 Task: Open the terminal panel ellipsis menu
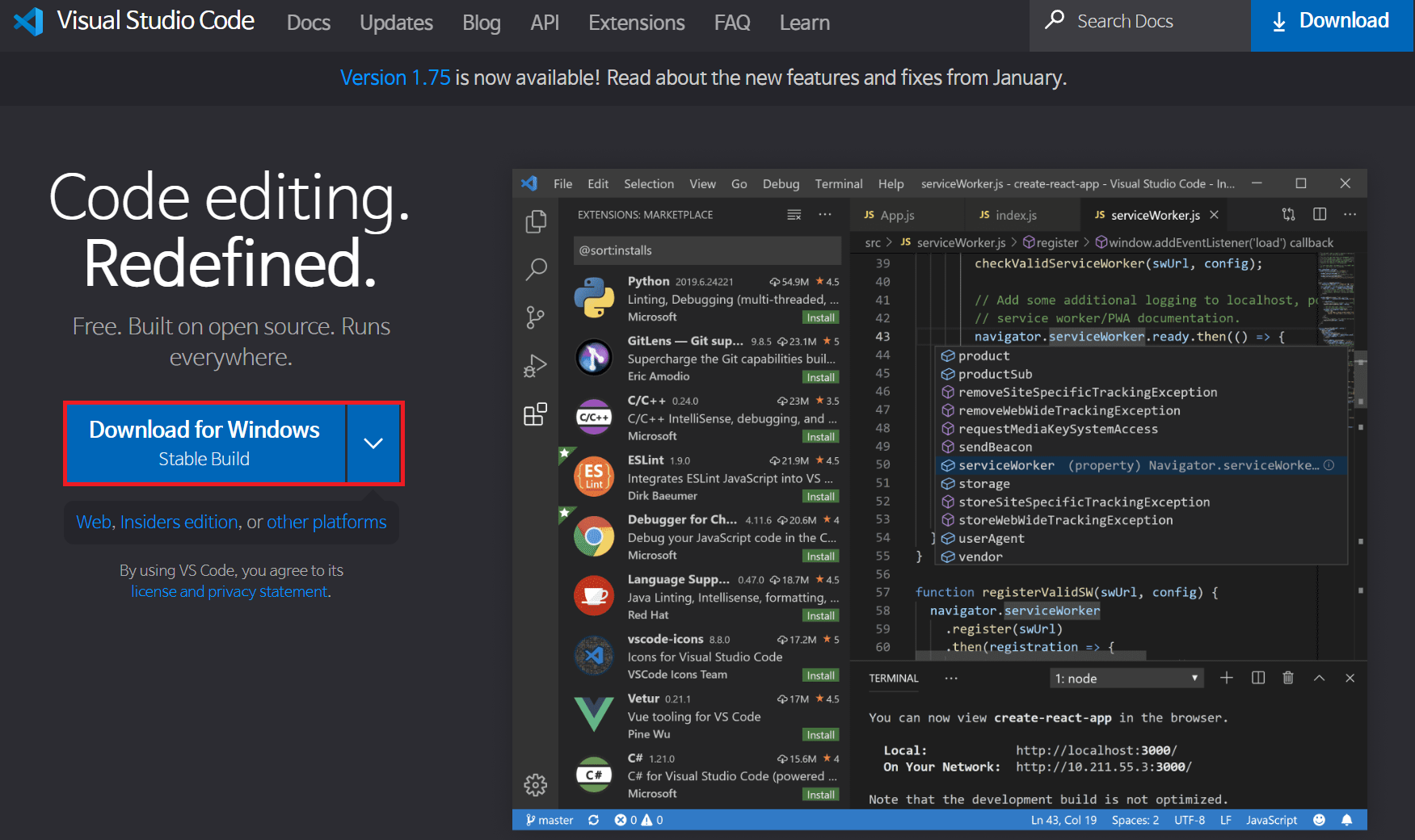point(951,678)
